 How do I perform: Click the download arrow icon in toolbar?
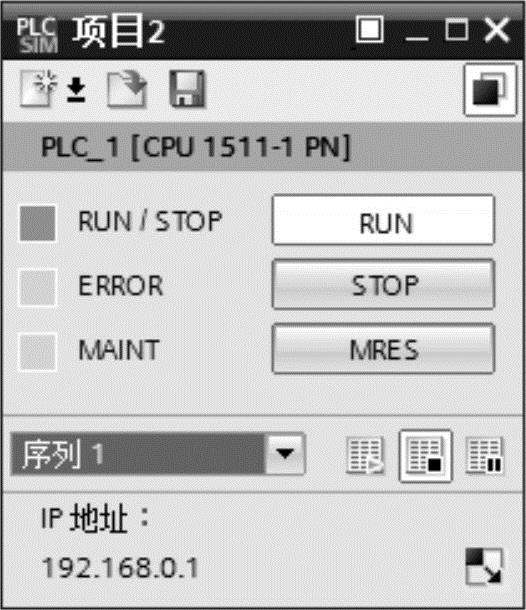click(x=76, y=90)
